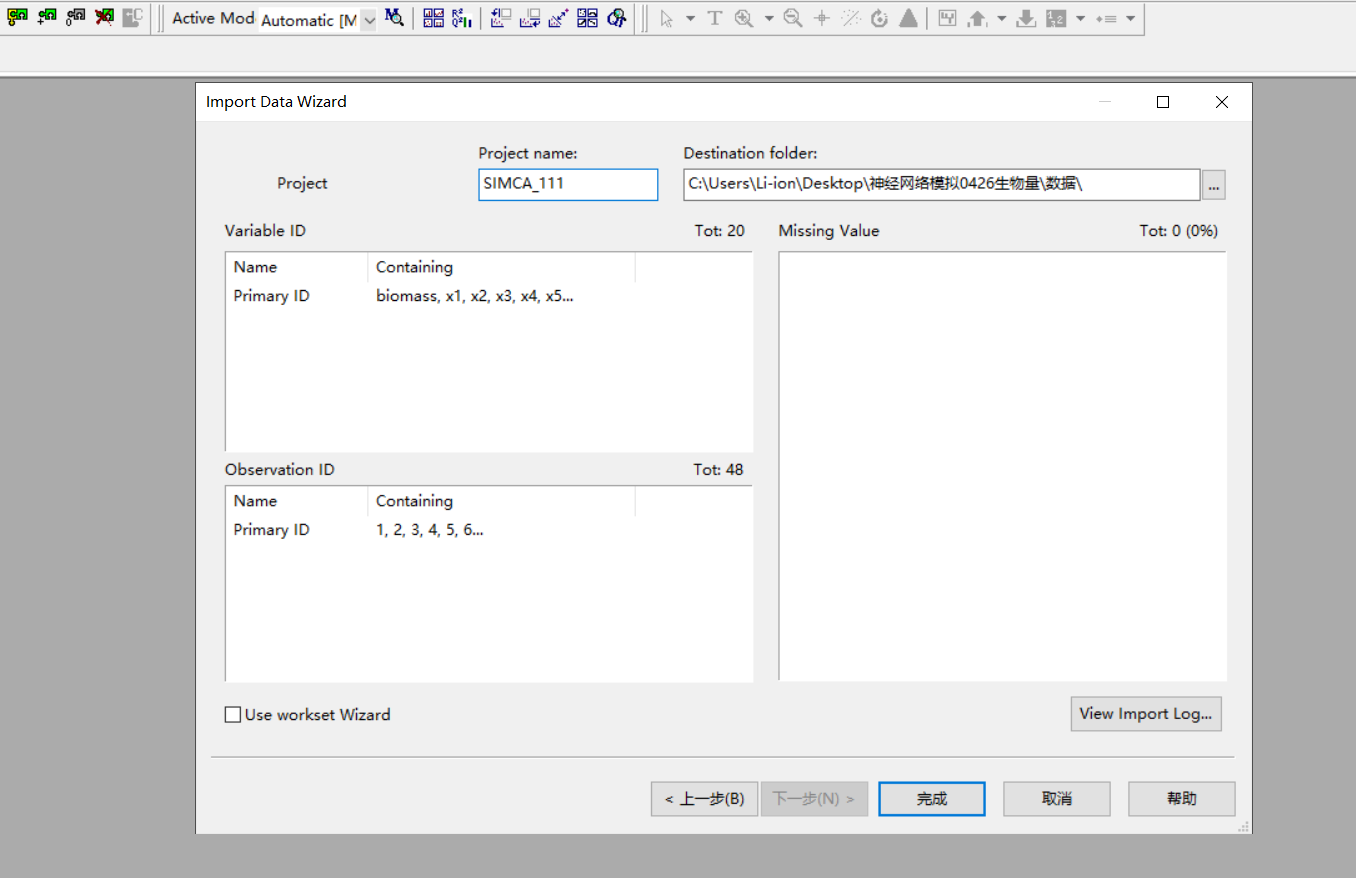
Task: Click the diagonal scatter line plot icon
Action: pyautogui.click(x=559, y=18)
